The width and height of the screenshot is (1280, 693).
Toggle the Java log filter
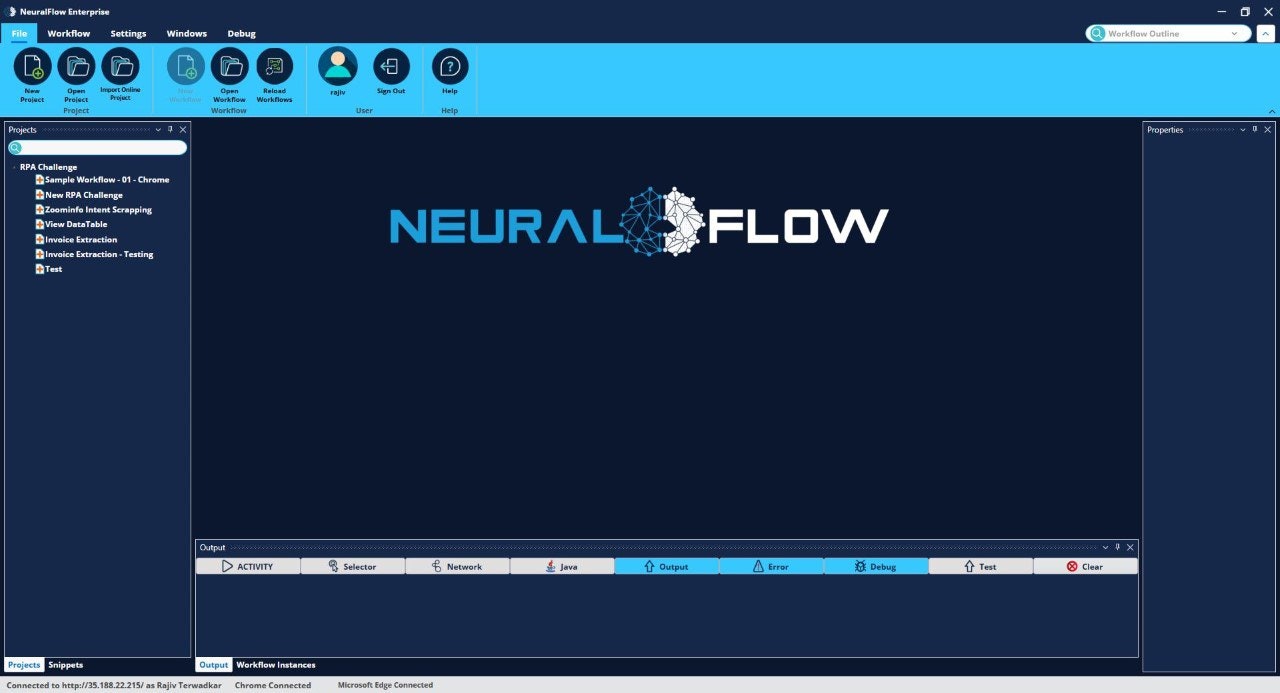coord(562,566)
